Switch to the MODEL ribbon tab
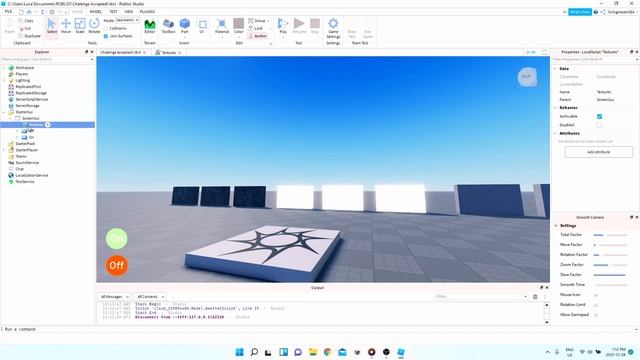The height and width of the screenshot is (360, 640). [96, 12]
